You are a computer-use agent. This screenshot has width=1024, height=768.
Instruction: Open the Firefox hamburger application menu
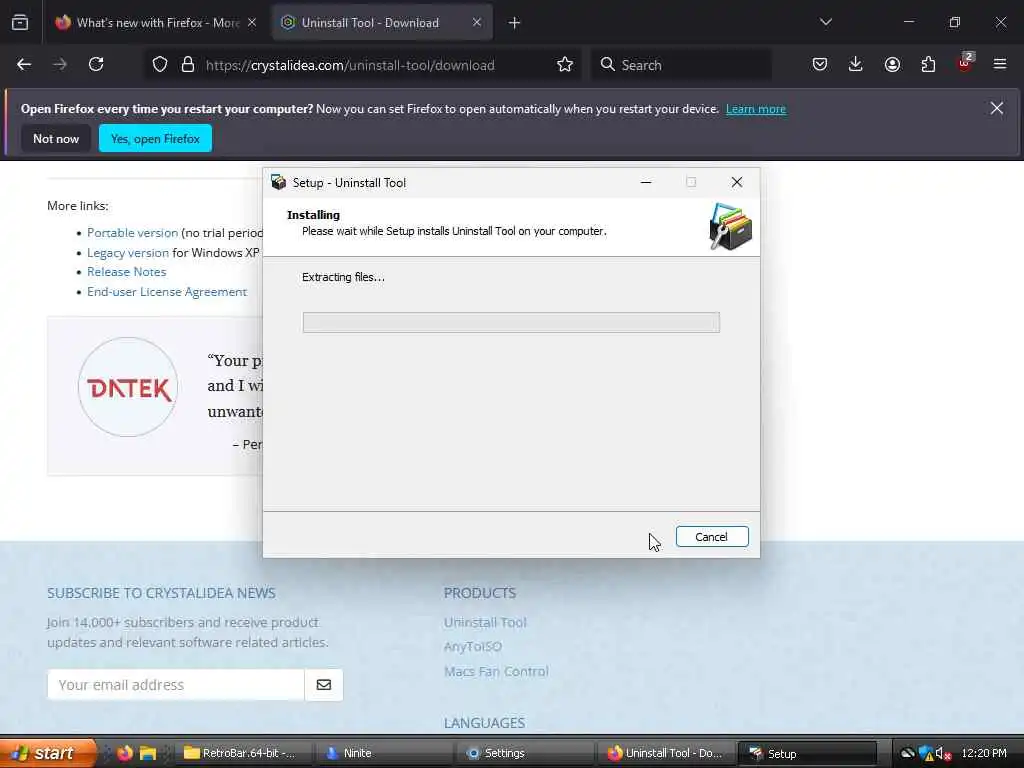click(1000, 65)
